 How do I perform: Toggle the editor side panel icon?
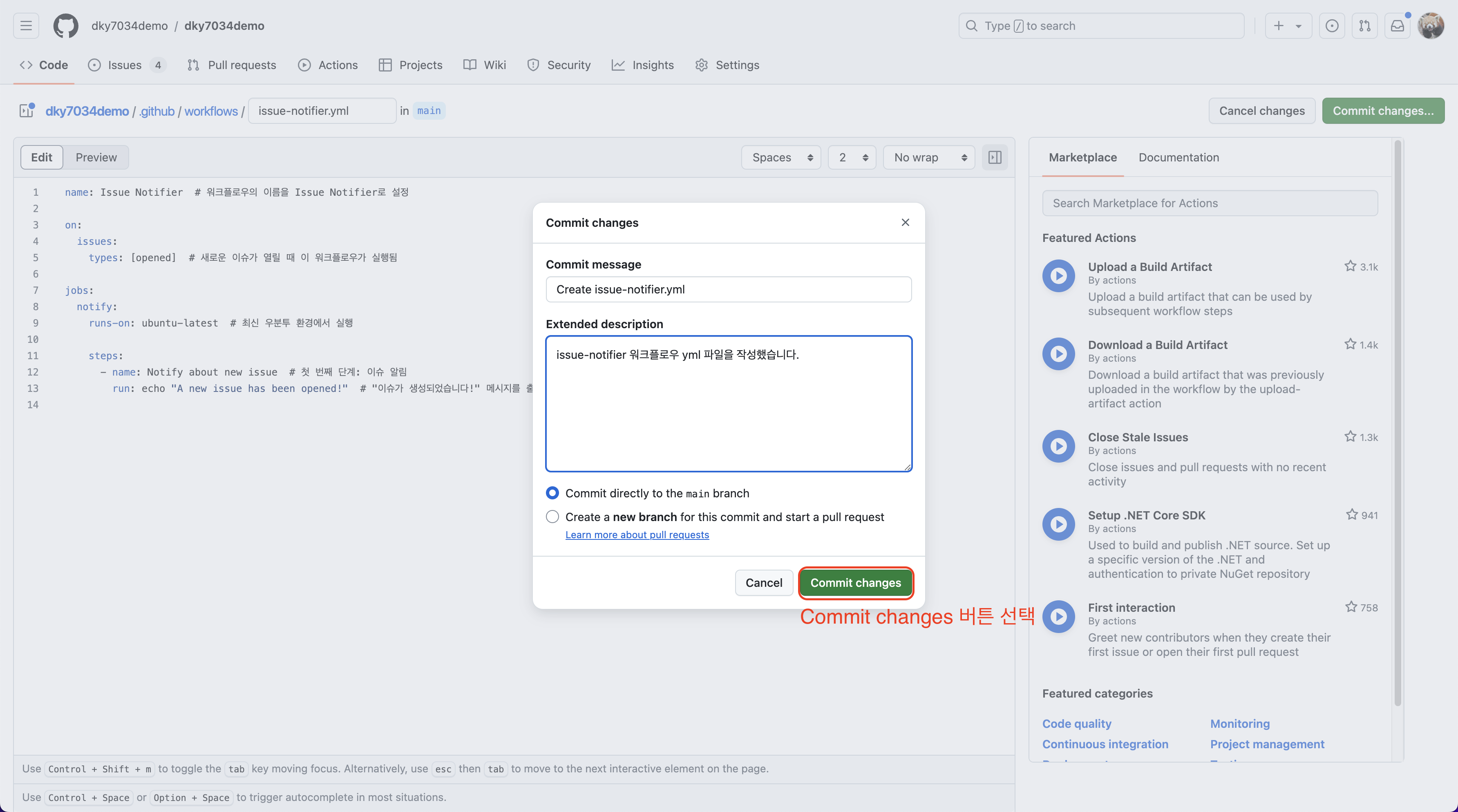995,157
